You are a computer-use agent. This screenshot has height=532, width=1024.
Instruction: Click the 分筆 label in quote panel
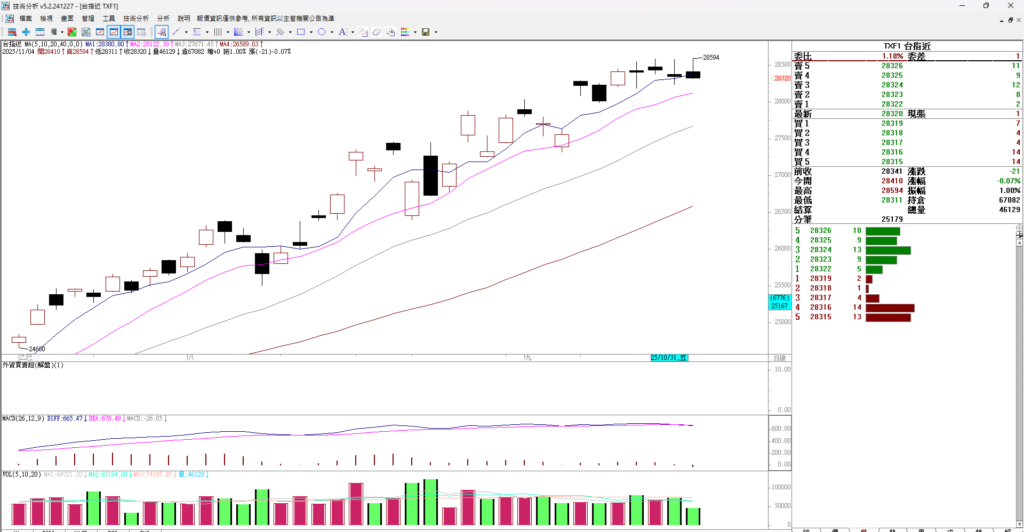pos(802,218)
